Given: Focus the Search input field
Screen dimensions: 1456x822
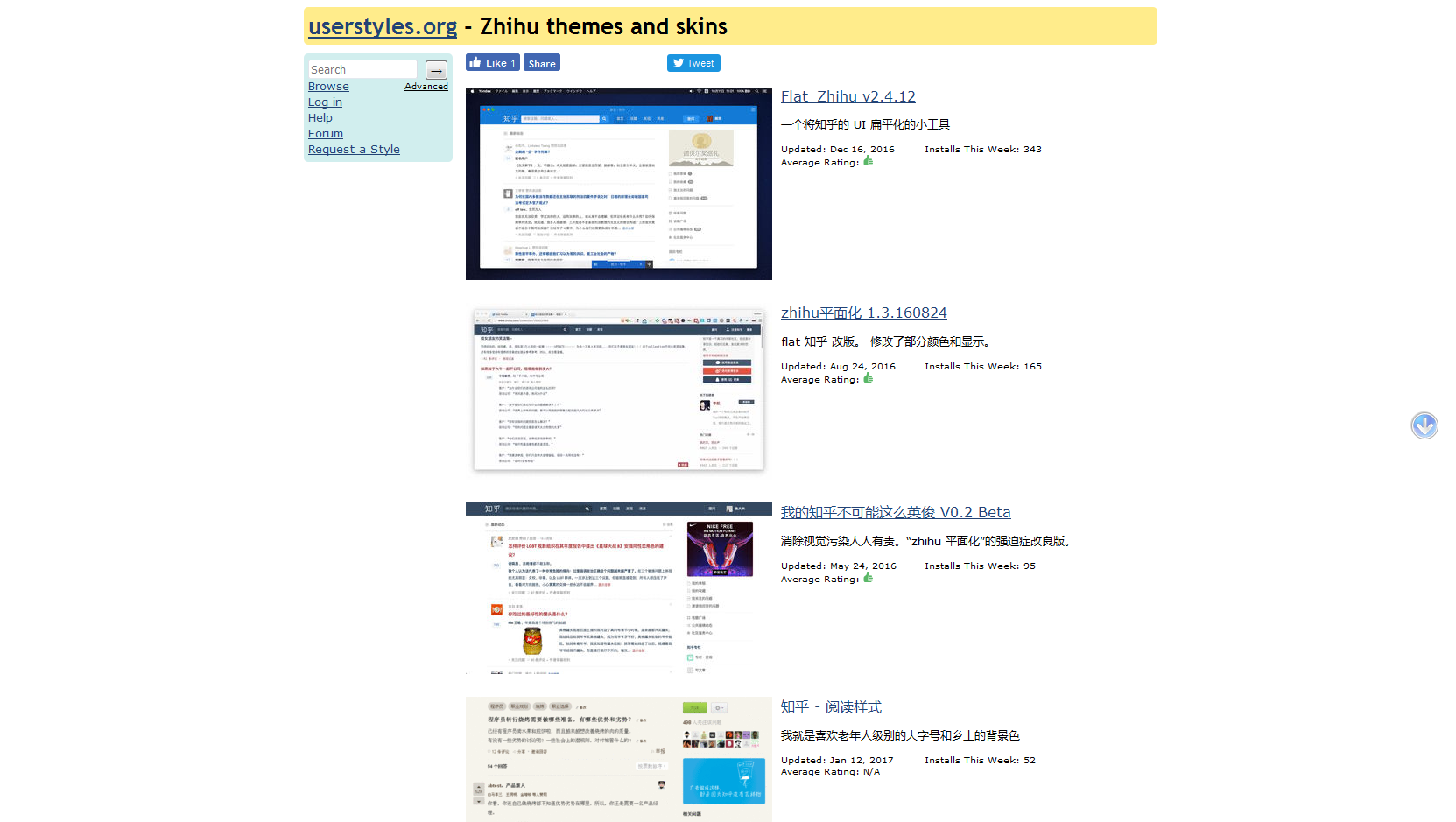Looking at the screenshot, I should [362, 69].
